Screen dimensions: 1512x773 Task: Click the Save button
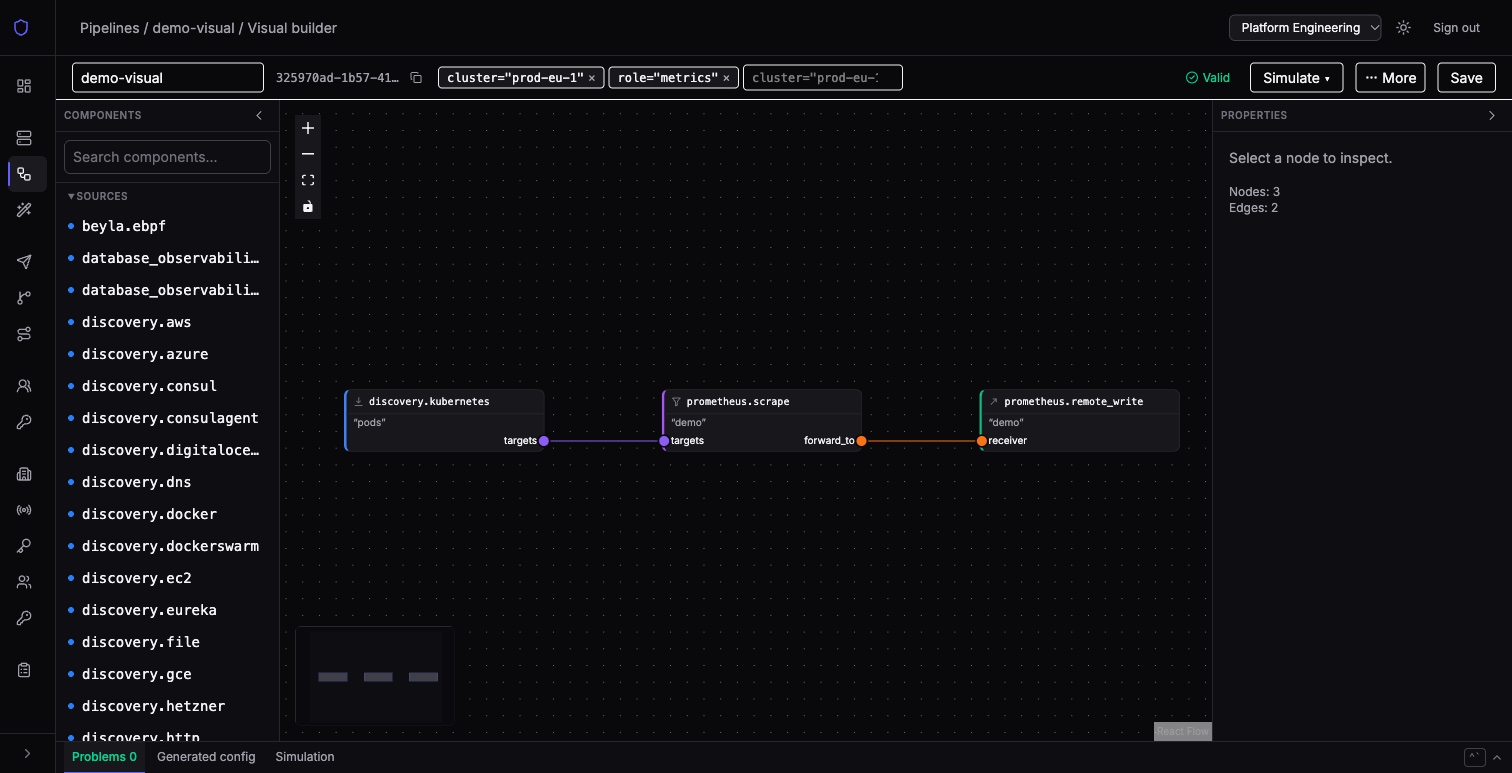(x=1466, y=78)
